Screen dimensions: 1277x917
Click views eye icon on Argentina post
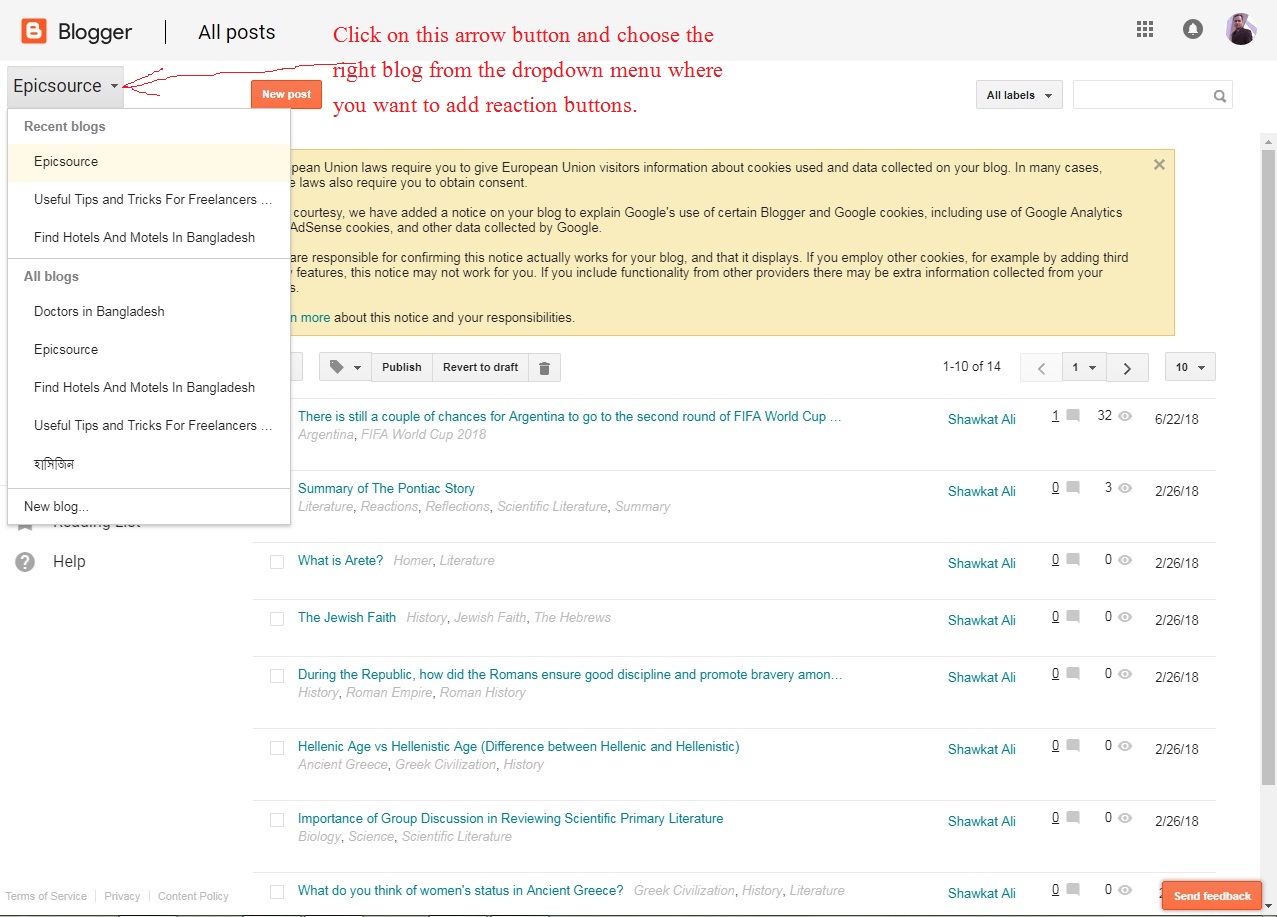pyautogui.click(x=1125, y=416)
